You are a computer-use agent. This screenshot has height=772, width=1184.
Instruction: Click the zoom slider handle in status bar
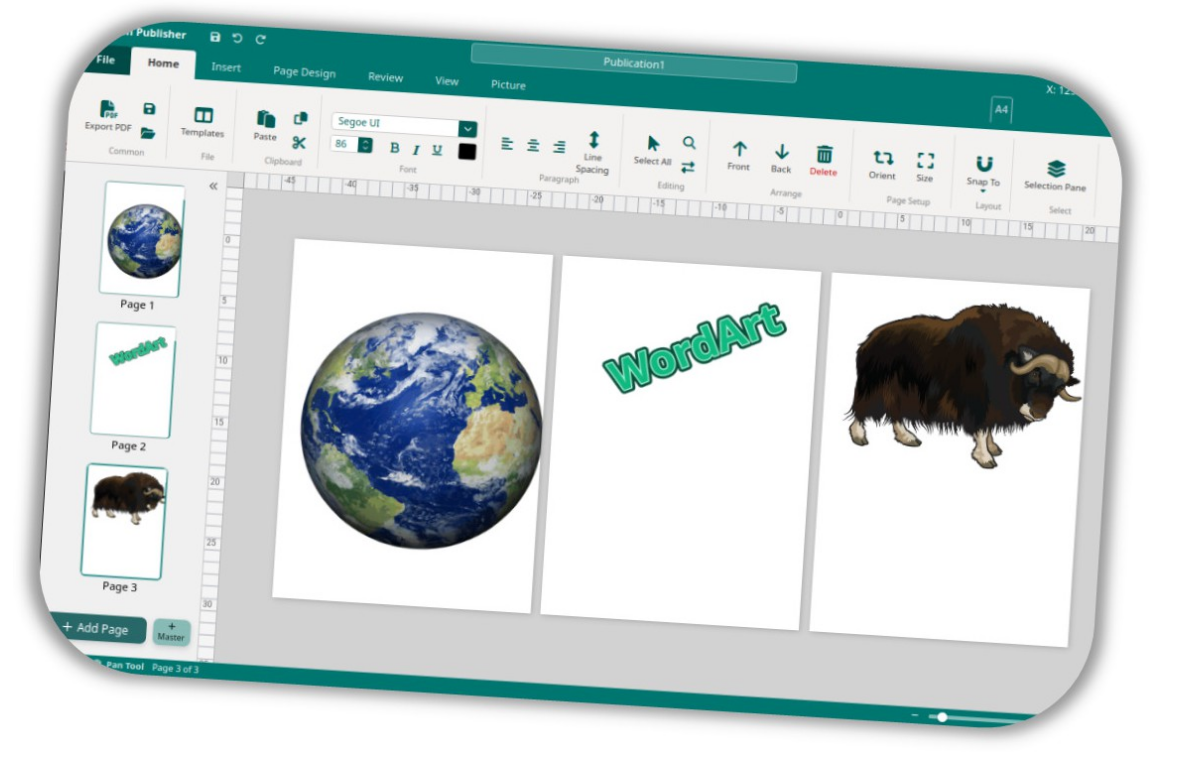[942, 717]
